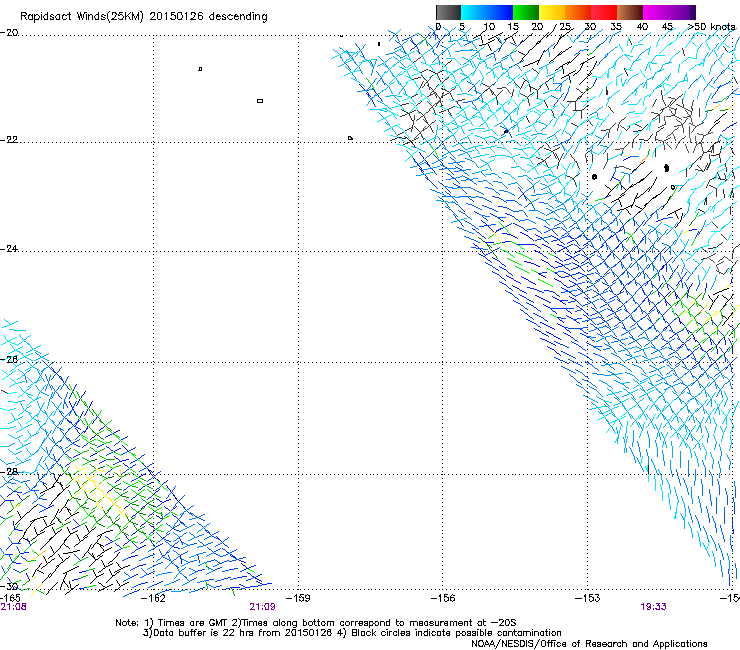The height and width of the screenshot is (650, 740).
Task: Click the -165 longitude axis label
Action: (x=10, y=598)
